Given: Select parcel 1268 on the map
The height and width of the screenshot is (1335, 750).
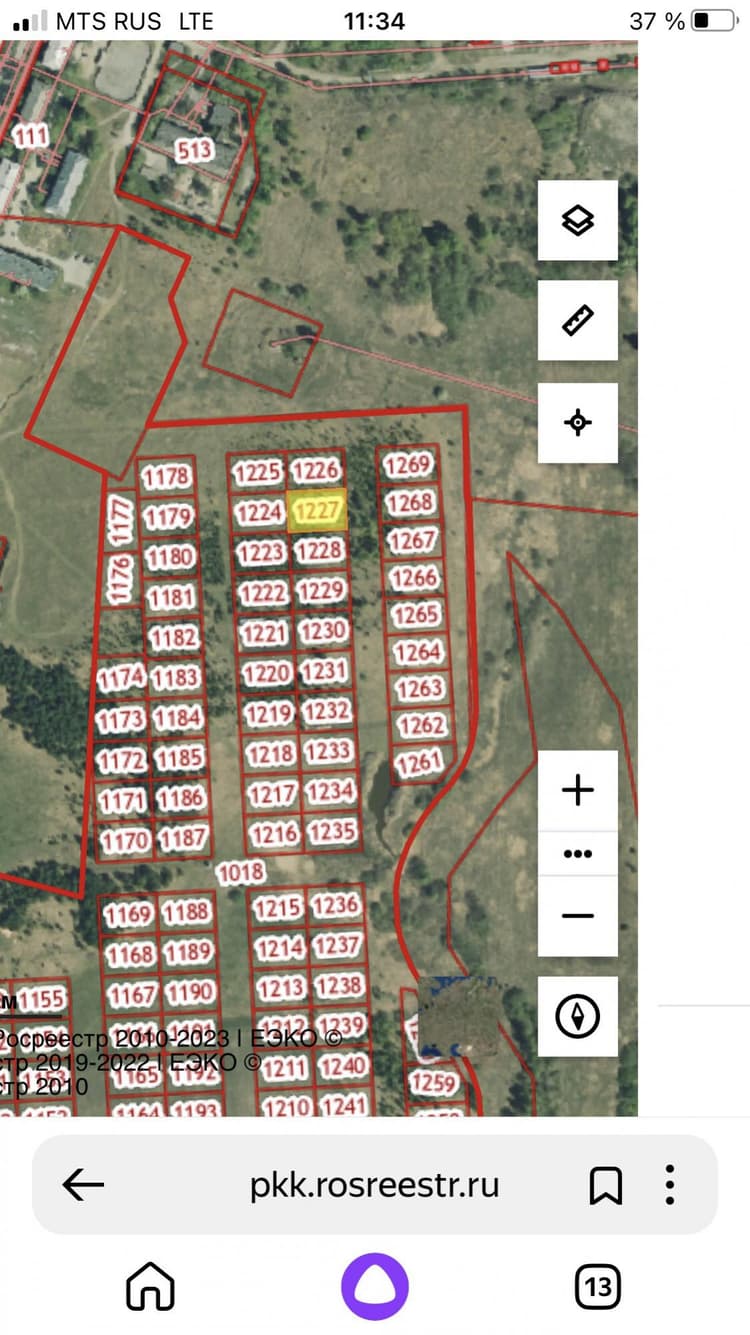Looking at the screenshot, I should [410, 502].
